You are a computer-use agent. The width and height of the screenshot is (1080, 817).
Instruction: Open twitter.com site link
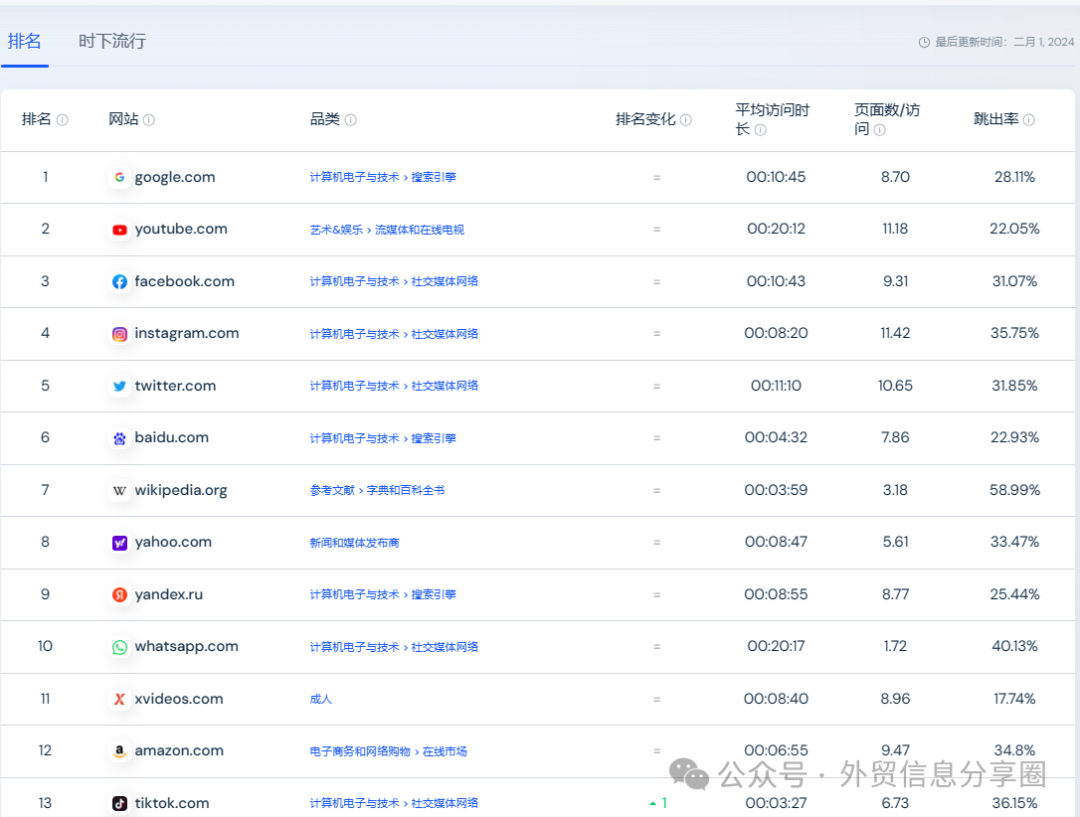[176, 386]
